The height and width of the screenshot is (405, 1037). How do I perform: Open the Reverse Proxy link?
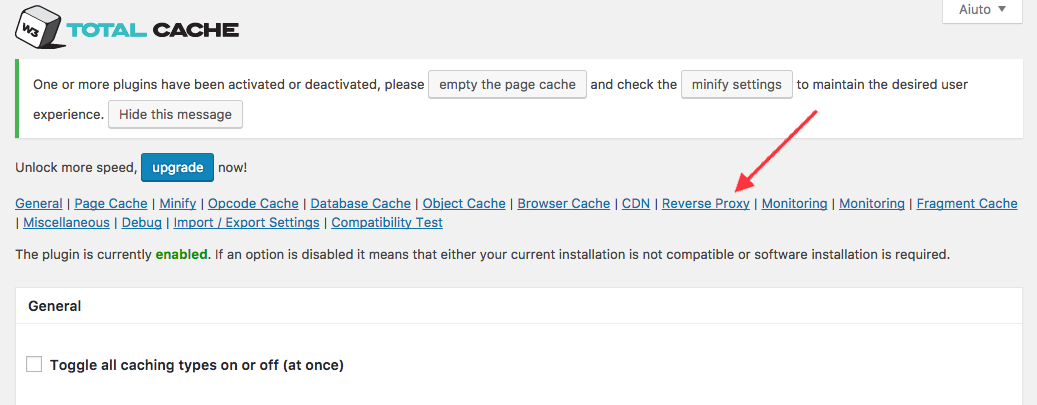(706, 204)
